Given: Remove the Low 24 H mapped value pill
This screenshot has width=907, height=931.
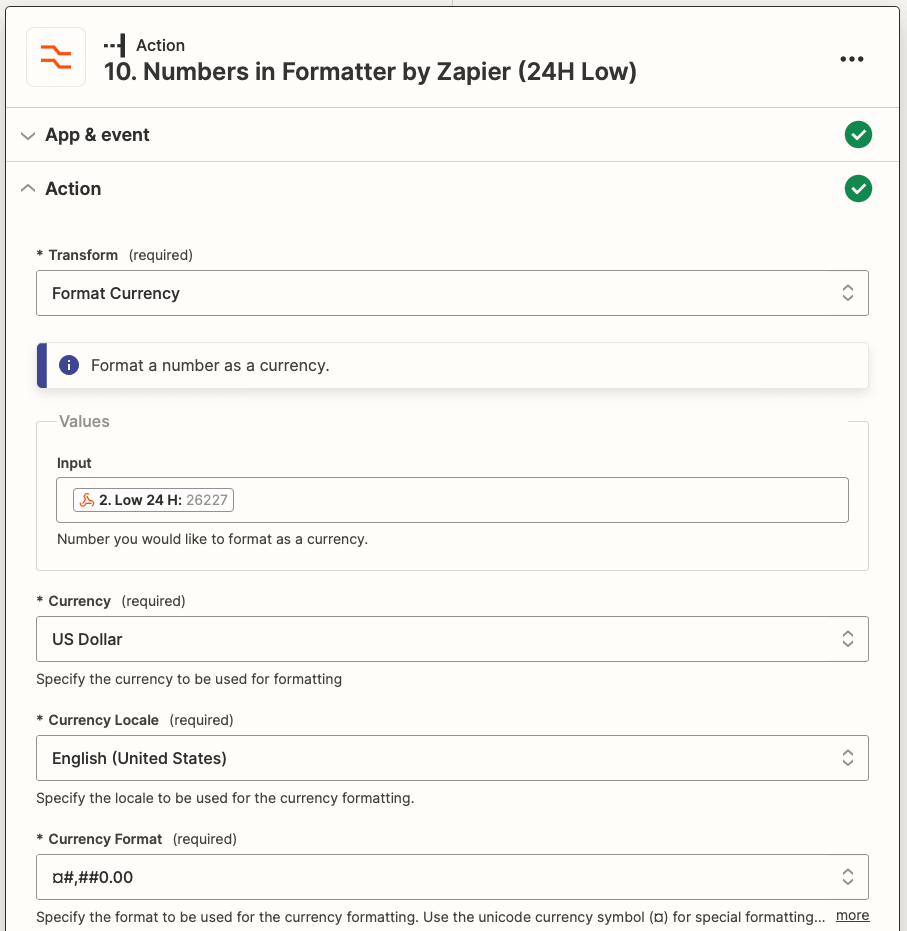Looking at the screenshot, I should 152,499.
